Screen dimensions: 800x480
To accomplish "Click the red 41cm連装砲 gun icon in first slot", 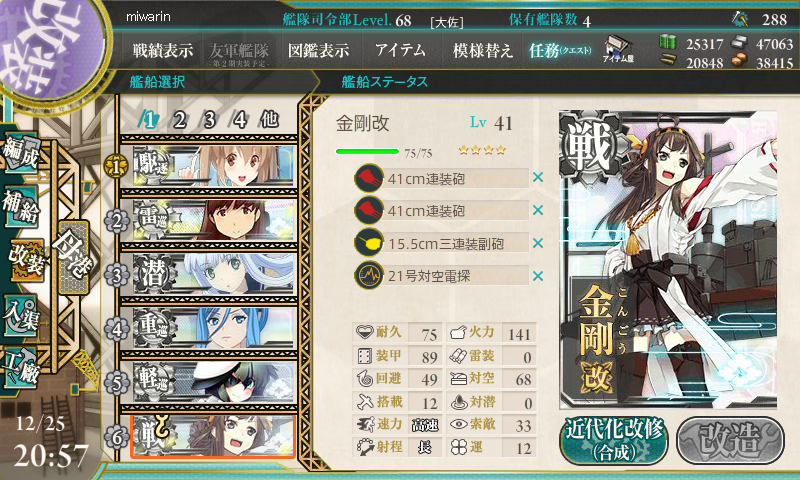I will 369,179.
